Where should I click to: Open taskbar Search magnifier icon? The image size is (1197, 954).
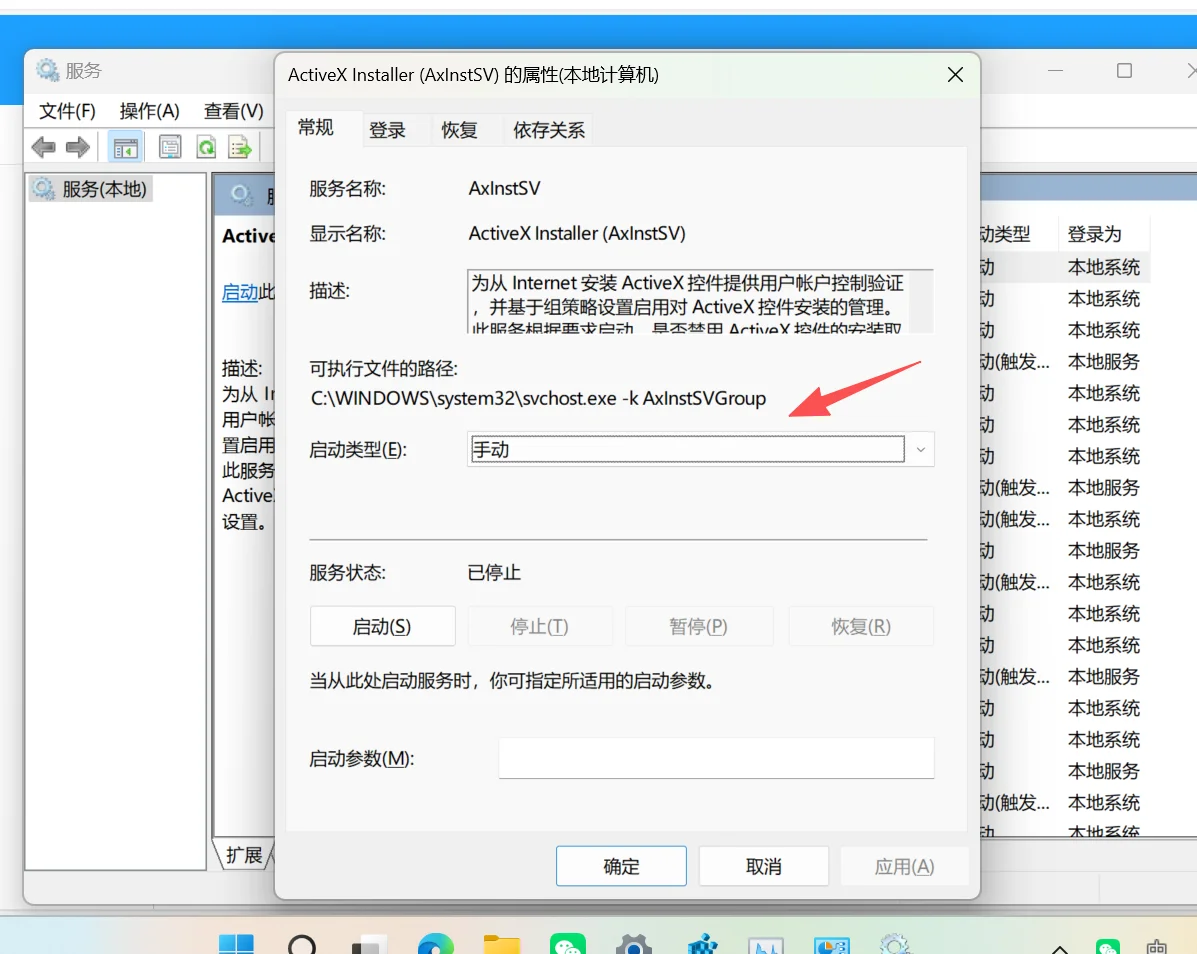pyautogui.click(x=302, y=945)
